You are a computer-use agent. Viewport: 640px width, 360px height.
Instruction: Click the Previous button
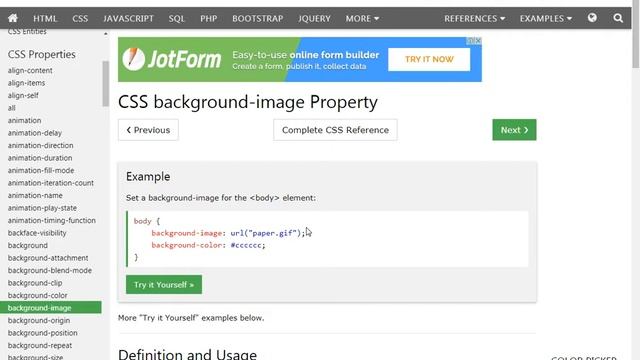[148, 130]
